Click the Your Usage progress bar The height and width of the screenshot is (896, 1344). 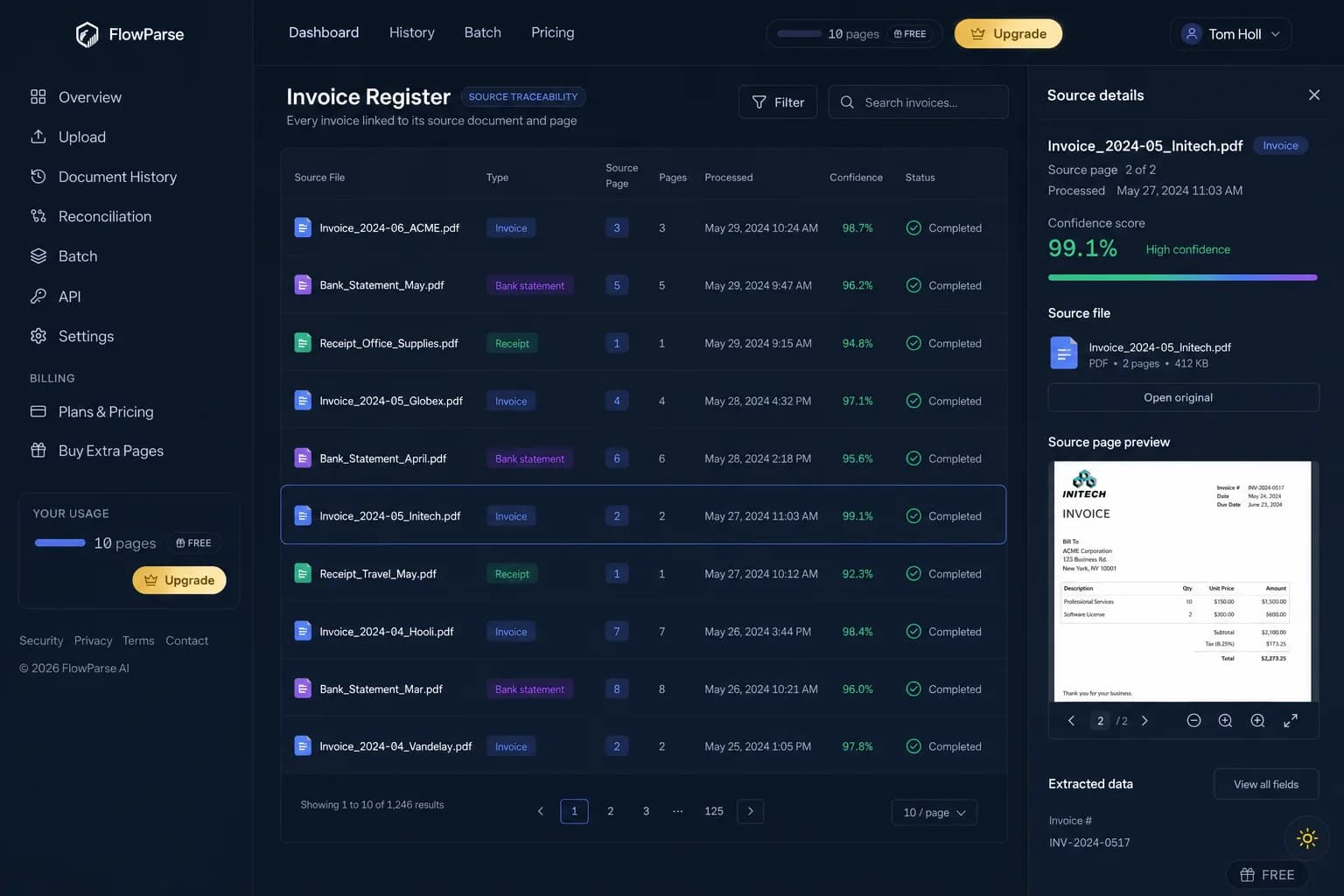pos(59,542)
